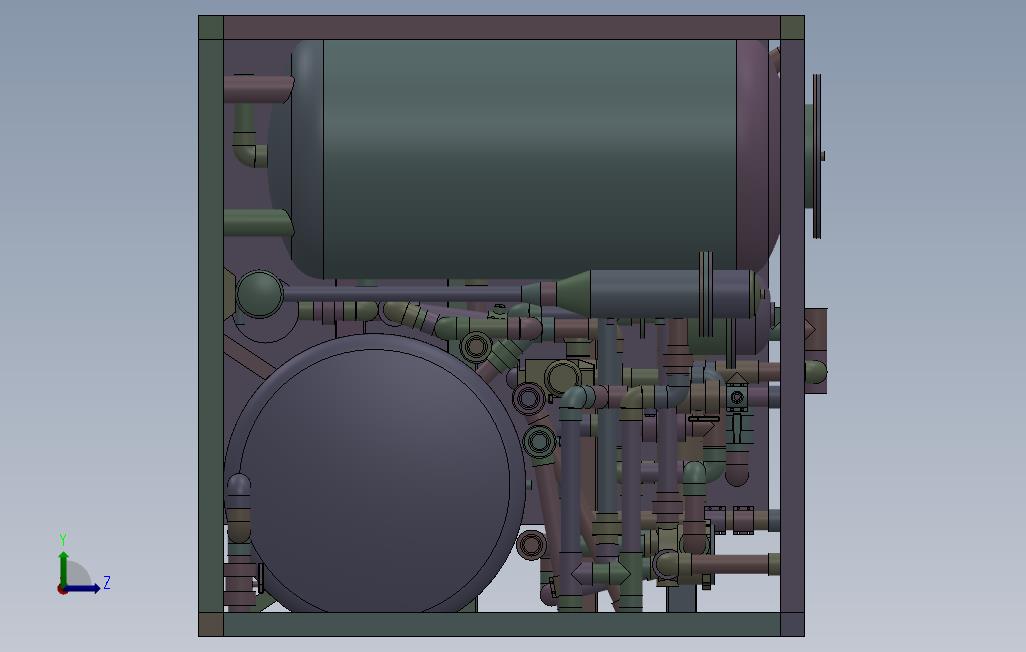Select the left vertical post of the frame
The width and height of the screenshot is (1026, 652).
point(211,325)
